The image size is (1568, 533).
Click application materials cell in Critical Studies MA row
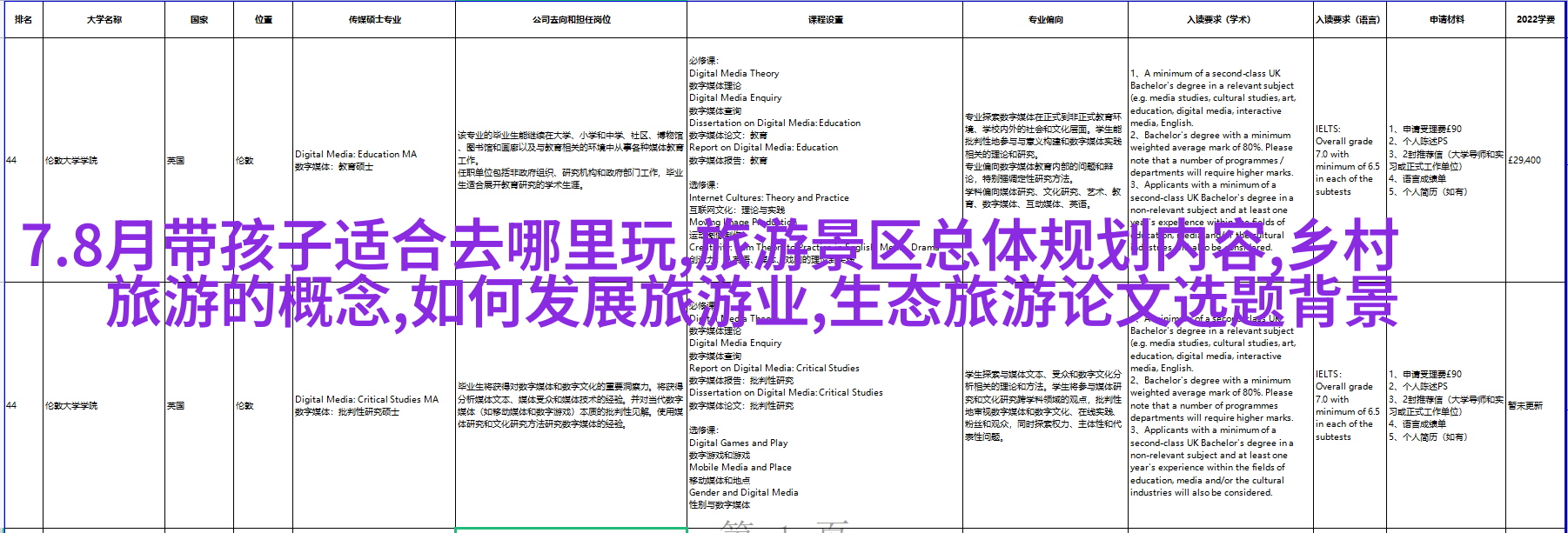point(1446,405)
